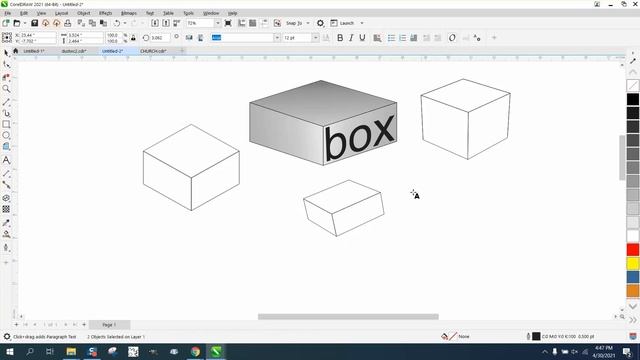Screen dimensions: 640x360
Task: Open the File menu
Action: [8, 13]
